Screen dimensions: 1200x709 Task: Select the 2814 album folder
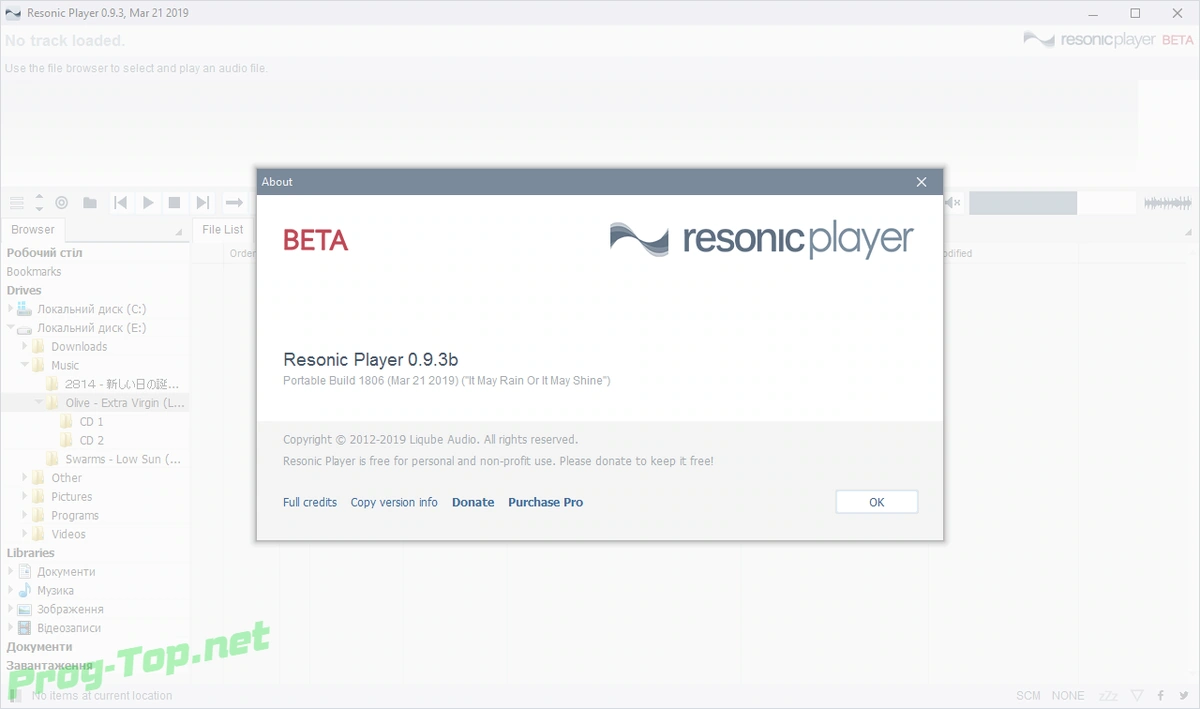tap(122, 384)
